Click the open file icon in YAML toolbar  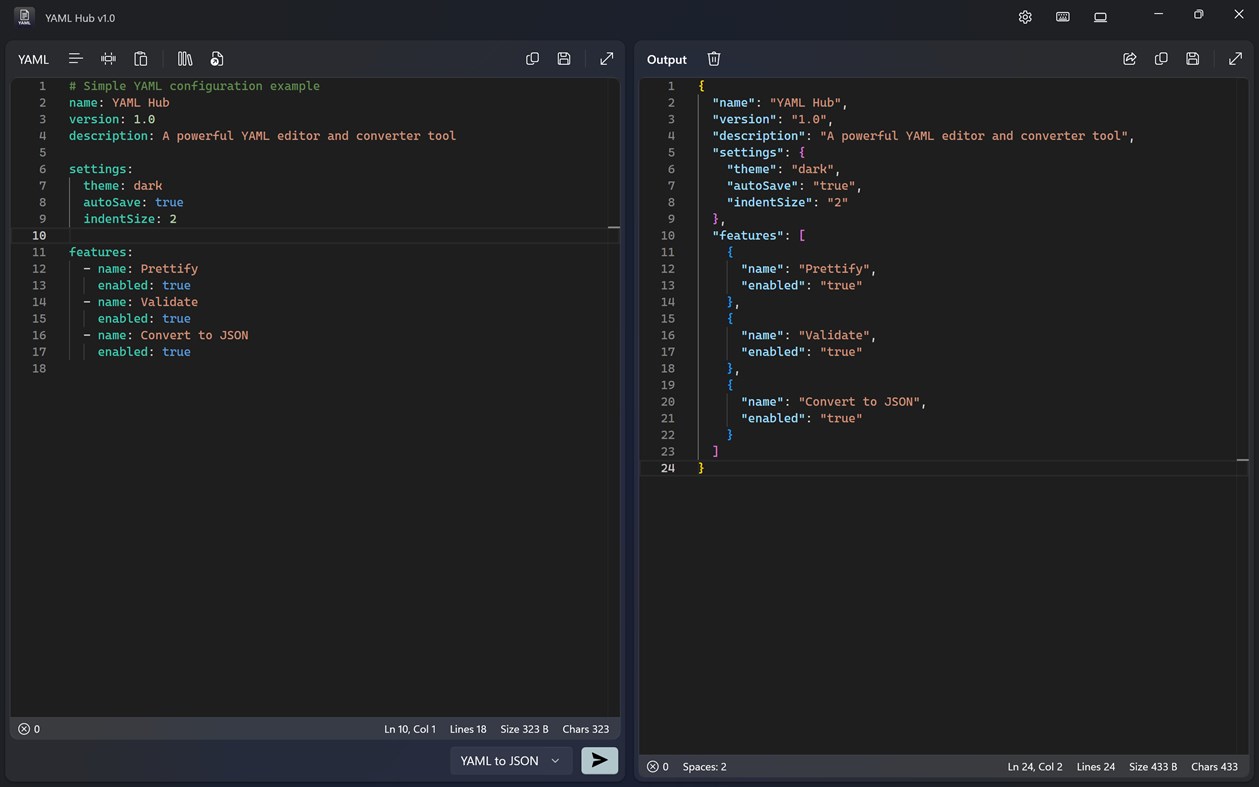point(217,59)
